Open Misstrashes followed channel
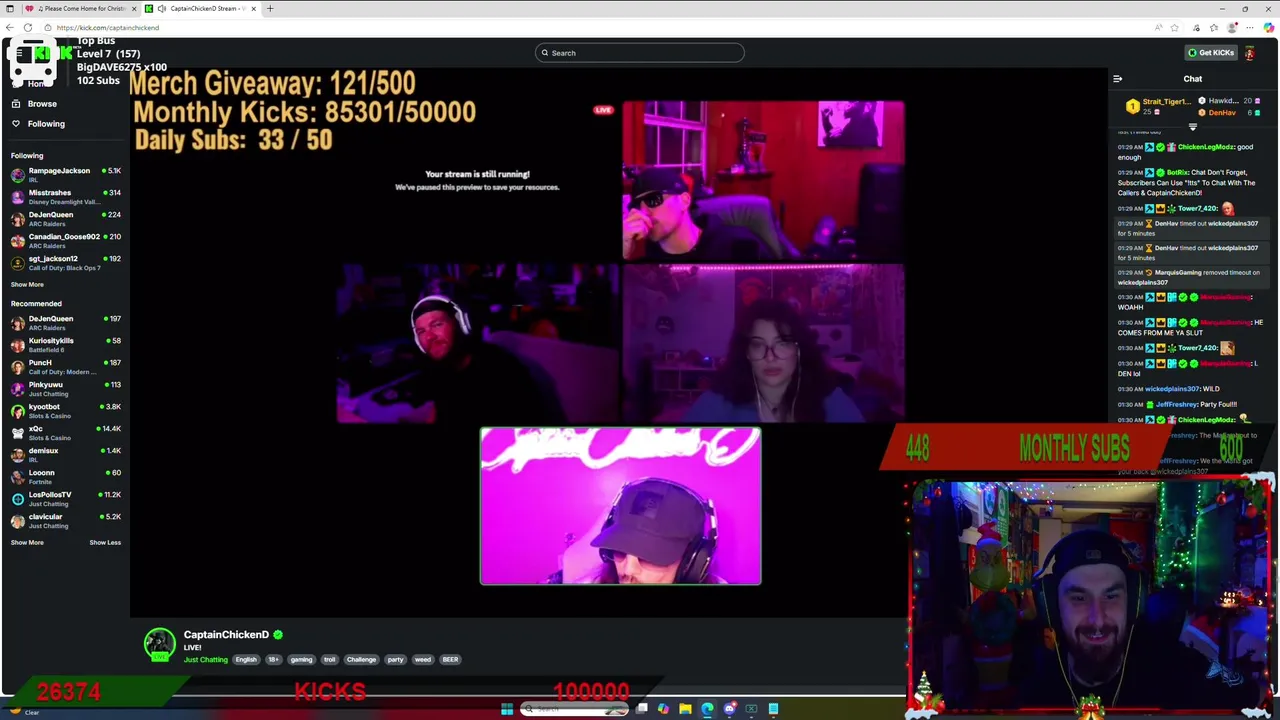This screenshot has width=1280, height=720. pyautogui.click(x=65, y=196)
